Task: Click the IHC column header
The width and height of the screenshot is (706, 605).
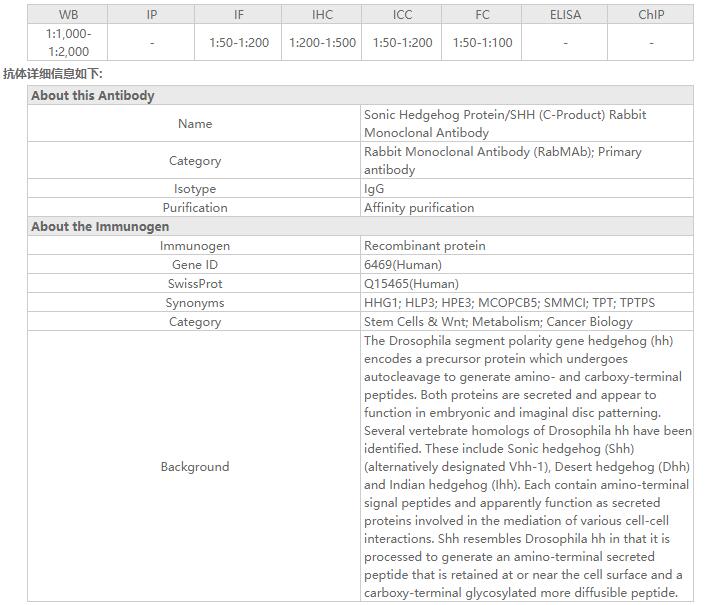Action: click(322, 15)
